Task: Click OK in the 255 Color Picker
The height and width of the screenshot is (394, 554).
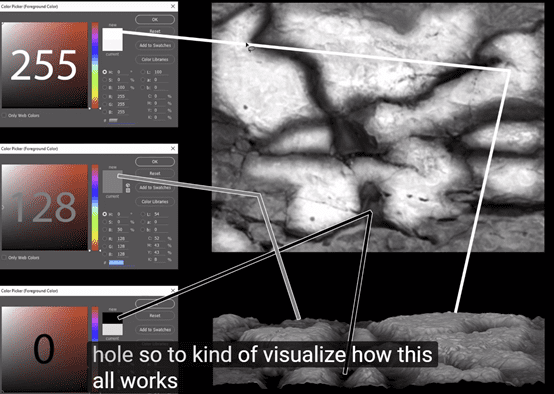Action: [x=155, y=19]
